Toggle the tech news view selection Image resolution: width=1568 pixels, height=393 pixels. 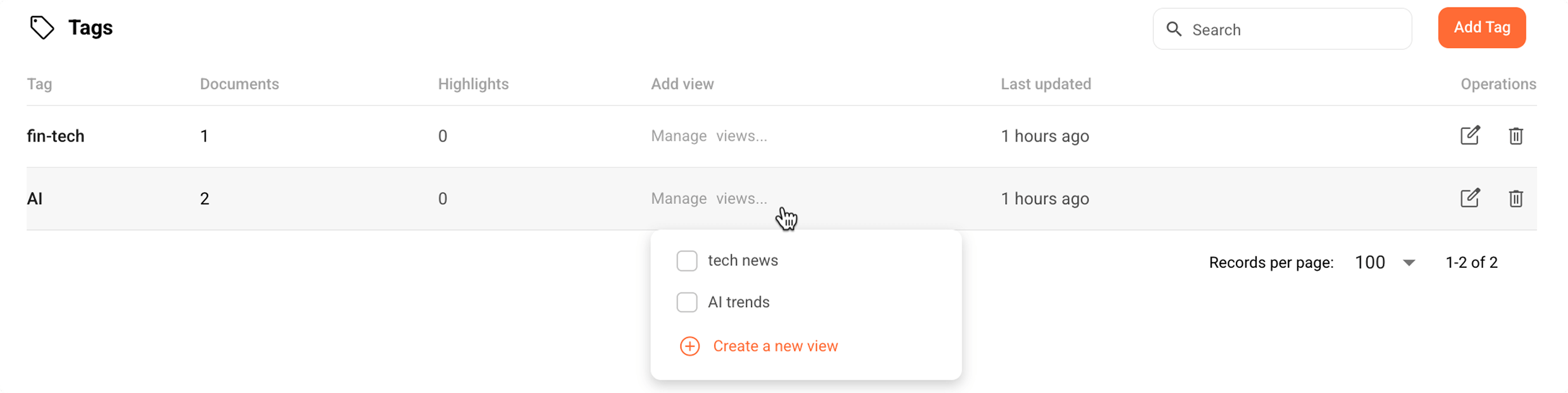[x=687, y=260]
